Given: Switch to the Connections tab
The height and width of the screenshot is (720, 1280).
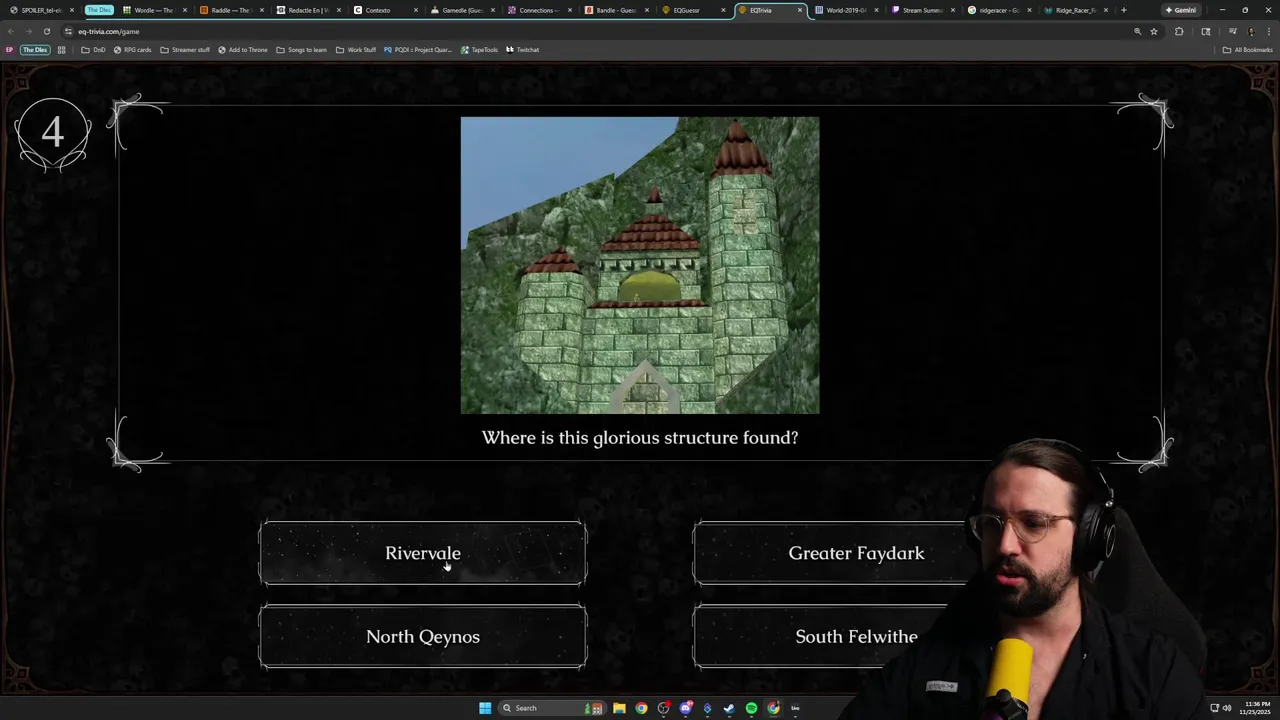Looking at the screenshot, I should tap(537, 10).
